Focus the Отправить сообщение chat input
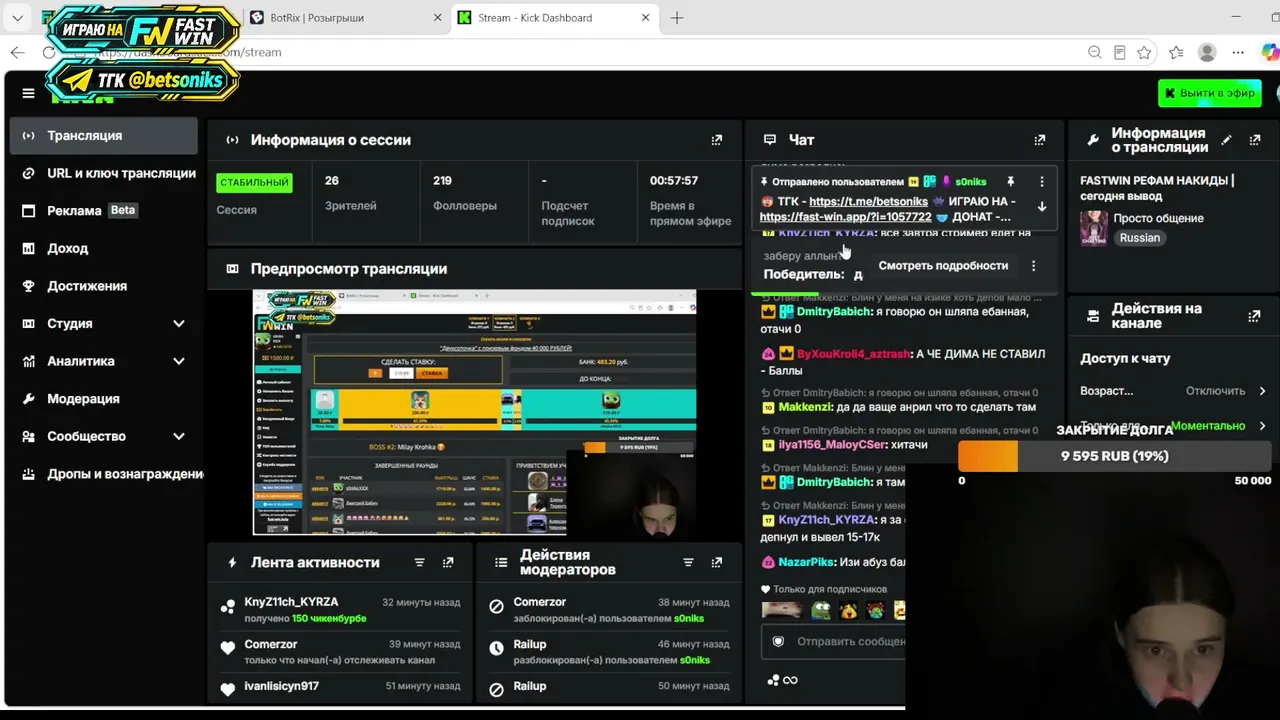Viewport: 1280px width, 720px height. [x=832, y=642]
